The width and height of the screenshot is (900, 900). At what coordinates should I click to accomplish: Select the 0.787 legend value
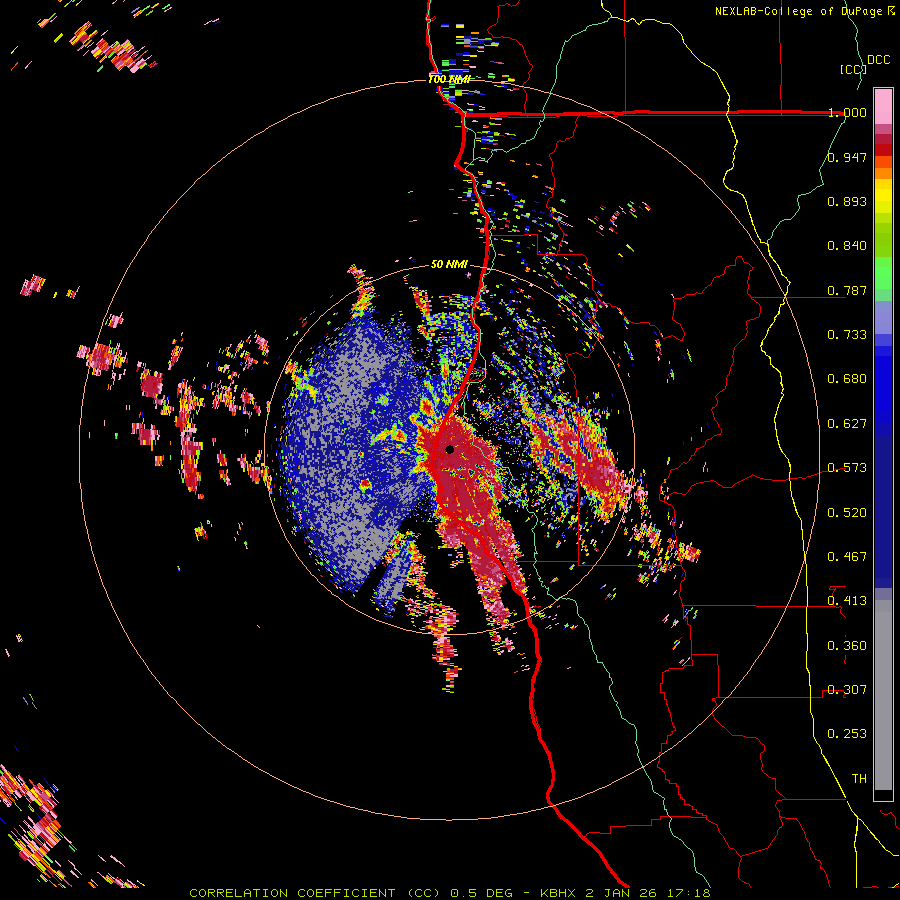coord(847,290)
